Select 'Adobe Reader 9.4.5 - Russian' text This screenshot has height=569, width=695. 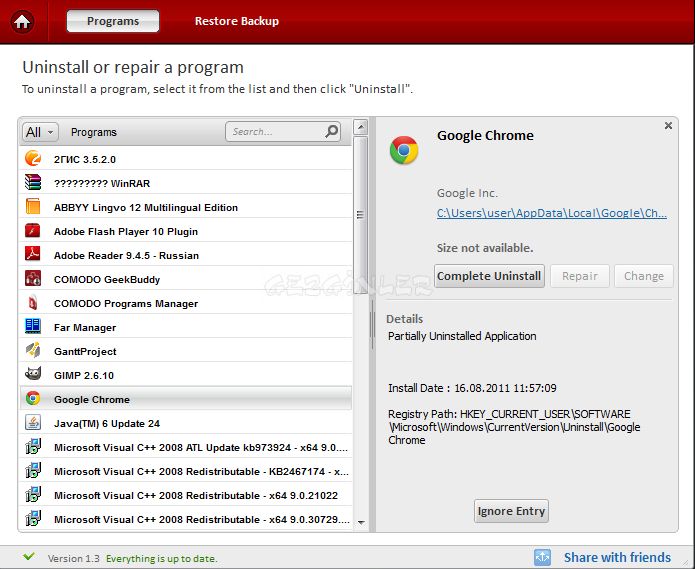tap(126, 255)
